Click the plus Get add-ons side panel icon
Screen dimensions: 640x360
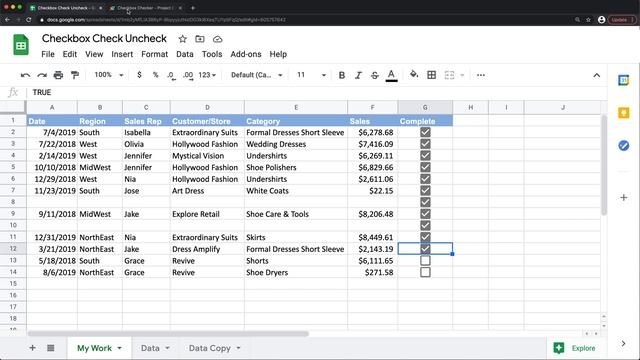click(x=623, y=198)
